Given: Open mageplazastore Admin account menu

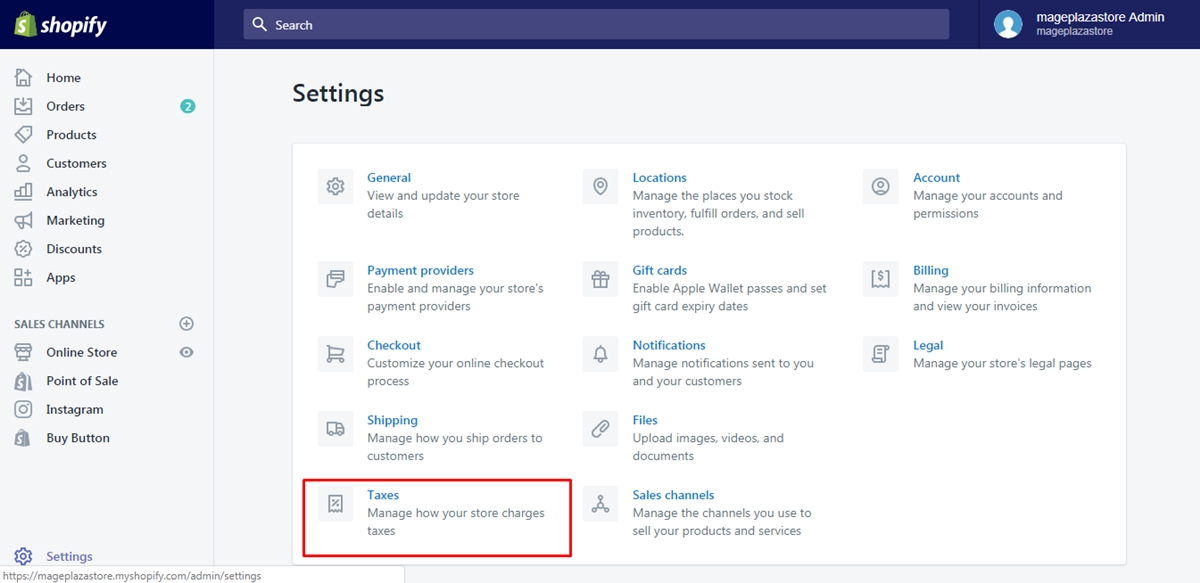Looking at the screenshot, I should point(1089,24).
